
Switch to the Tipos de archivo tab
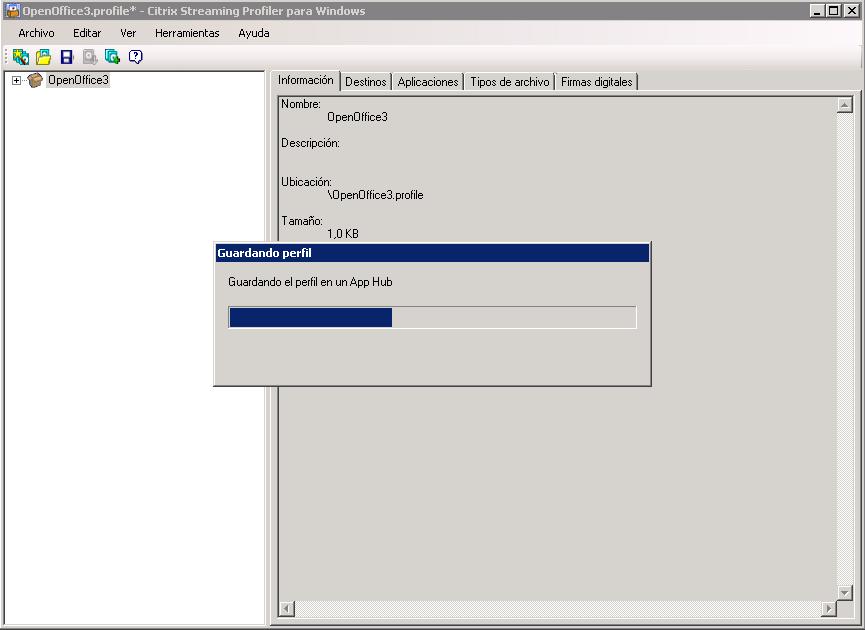(510, 82)
